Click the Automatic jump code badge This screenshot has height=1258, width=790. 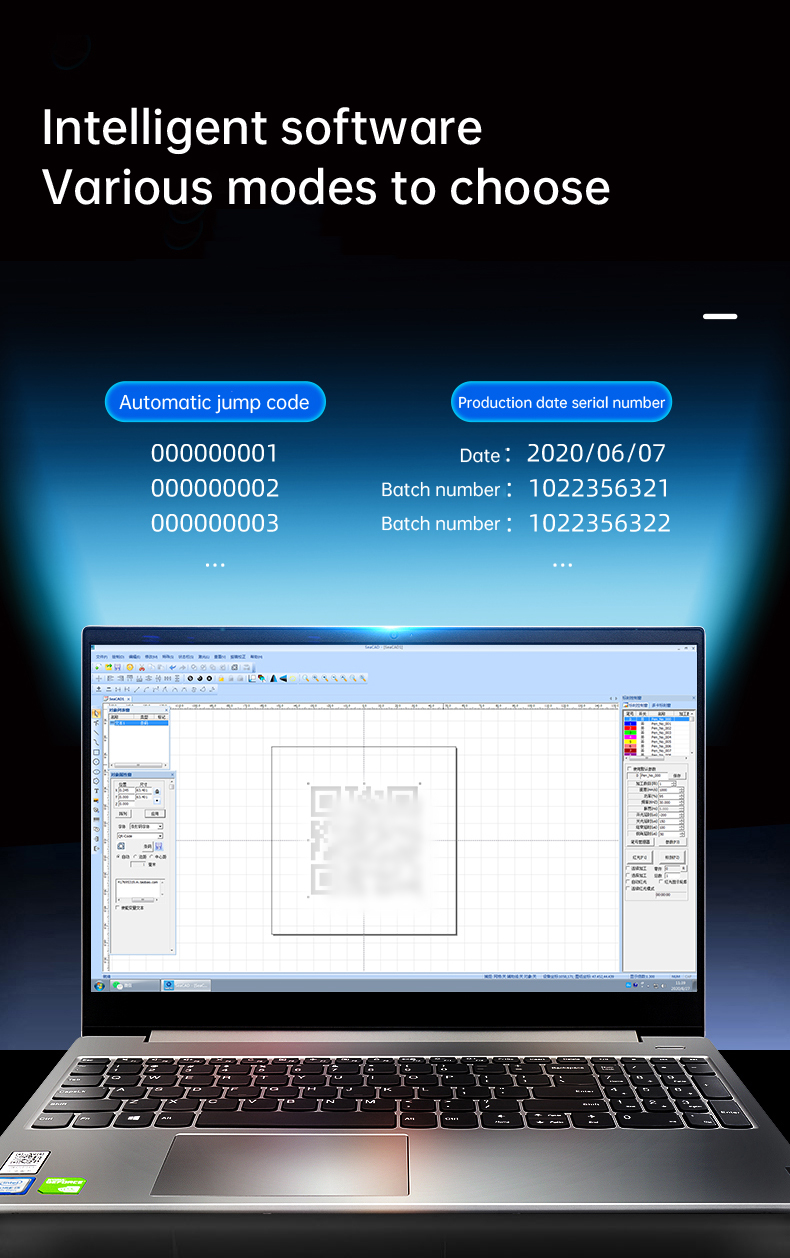[215, 402]
